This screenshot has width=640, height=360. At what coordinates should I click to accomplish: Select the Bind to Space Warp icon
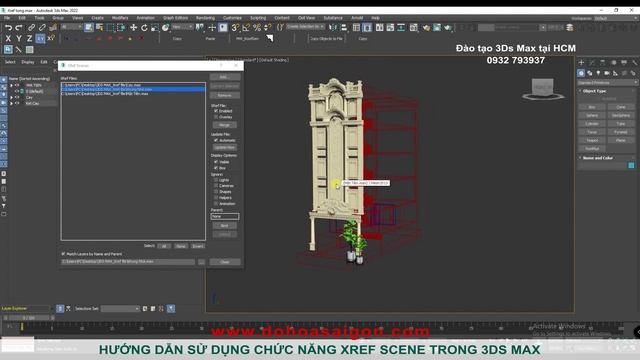point(53,28)
